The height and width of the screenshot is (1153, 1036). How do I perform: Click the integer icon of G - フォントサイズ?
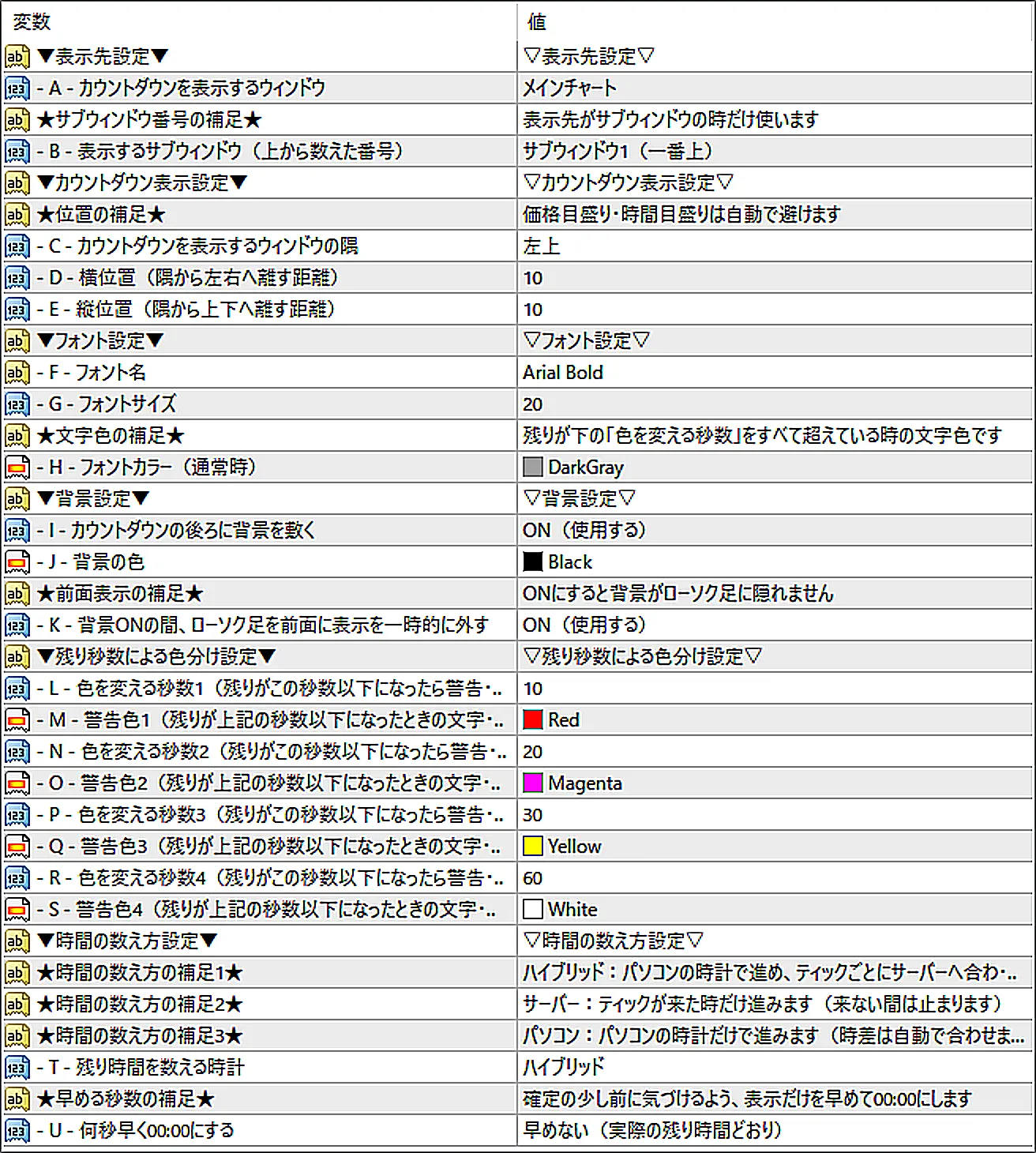[17, 404]
